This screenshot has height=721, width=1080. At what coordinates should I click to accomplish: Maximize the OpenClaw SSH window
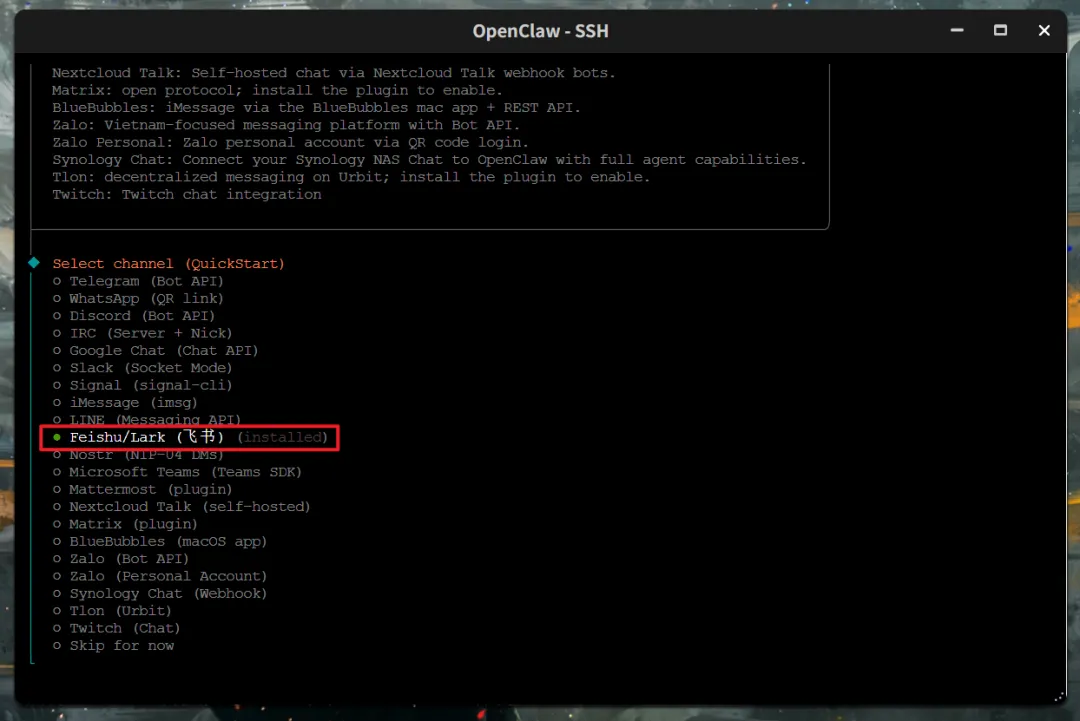(x=1000, y=30)
